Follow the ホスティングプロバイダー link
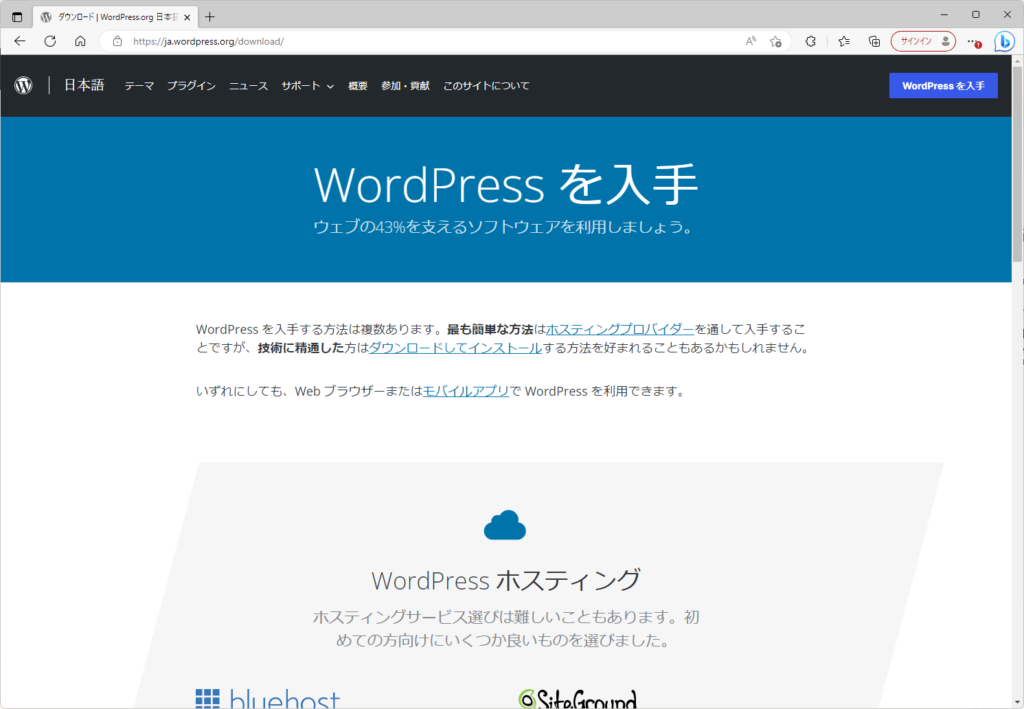Image resolution: width=1024 pixels, height=709 pixels. click(620, 329)
